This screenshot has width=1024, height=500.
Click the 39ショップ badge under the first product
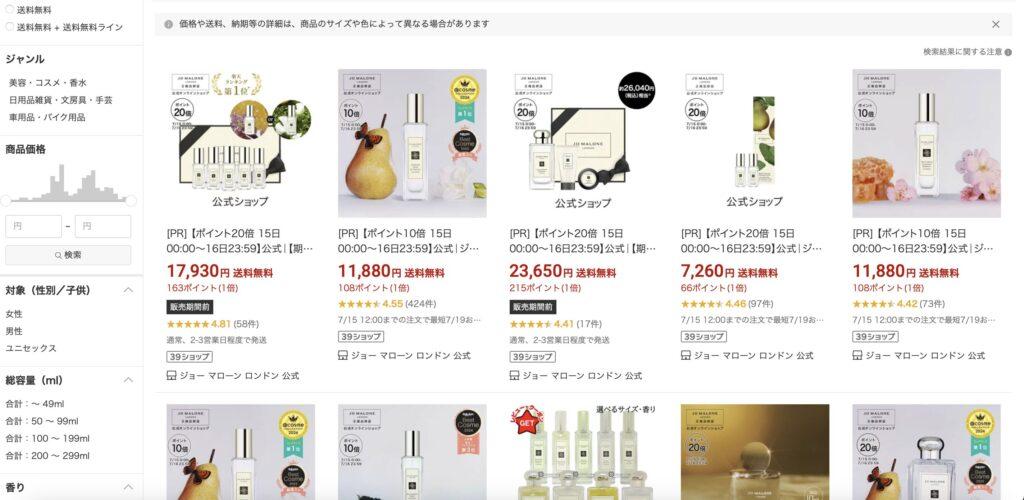[189, 357]
